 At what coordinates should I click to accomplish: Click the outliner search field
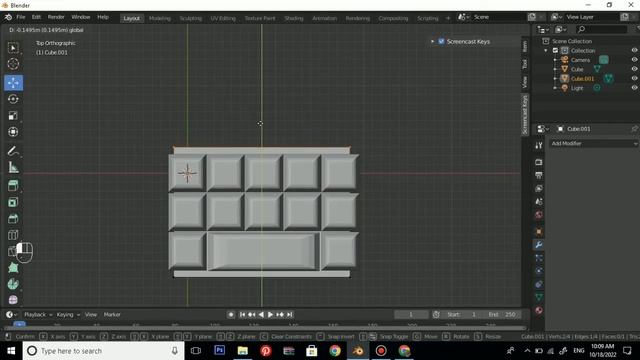pyautogui.click(x=602, y=29)
